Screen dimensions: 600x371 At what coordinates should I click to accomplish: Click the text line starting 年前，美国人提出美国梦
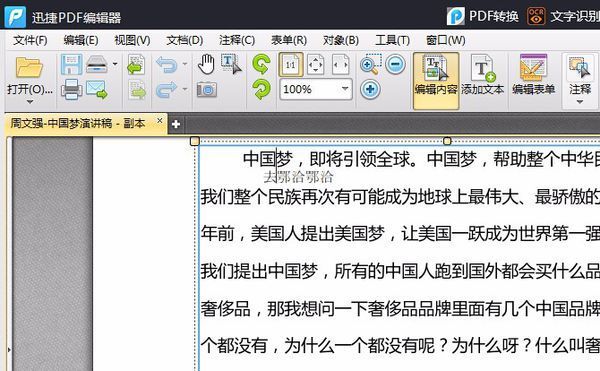(400, 234)
